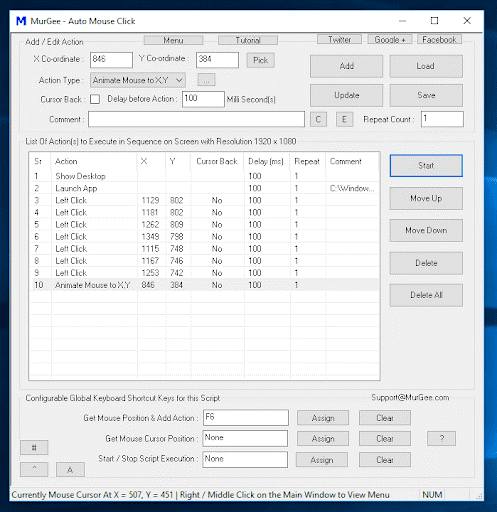Click the Move Up button
Image resolution: width=497 pixels, height=512 pixels.
[426, 198]
